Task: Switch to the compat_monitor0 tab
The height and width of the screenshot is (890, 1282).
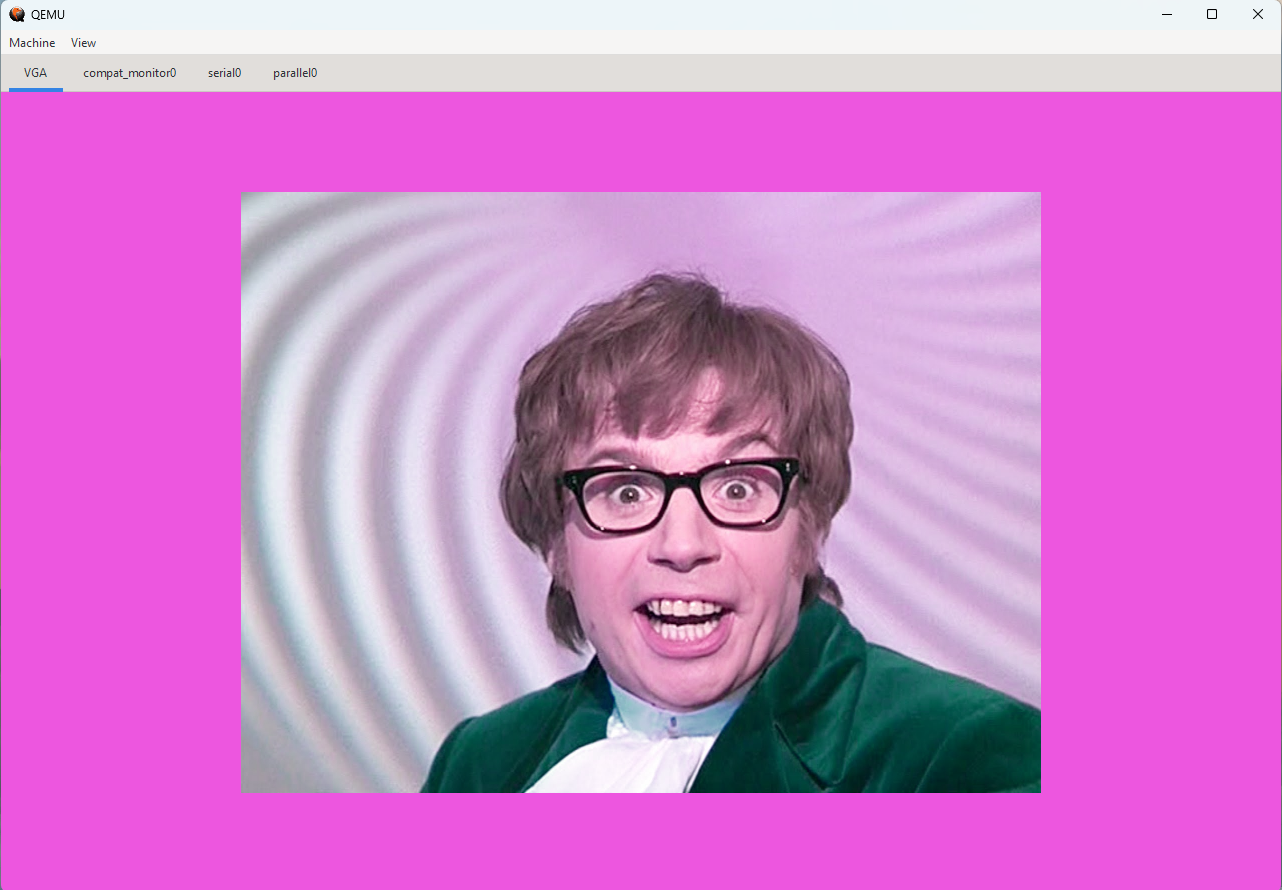Action: tap(130, 73)
